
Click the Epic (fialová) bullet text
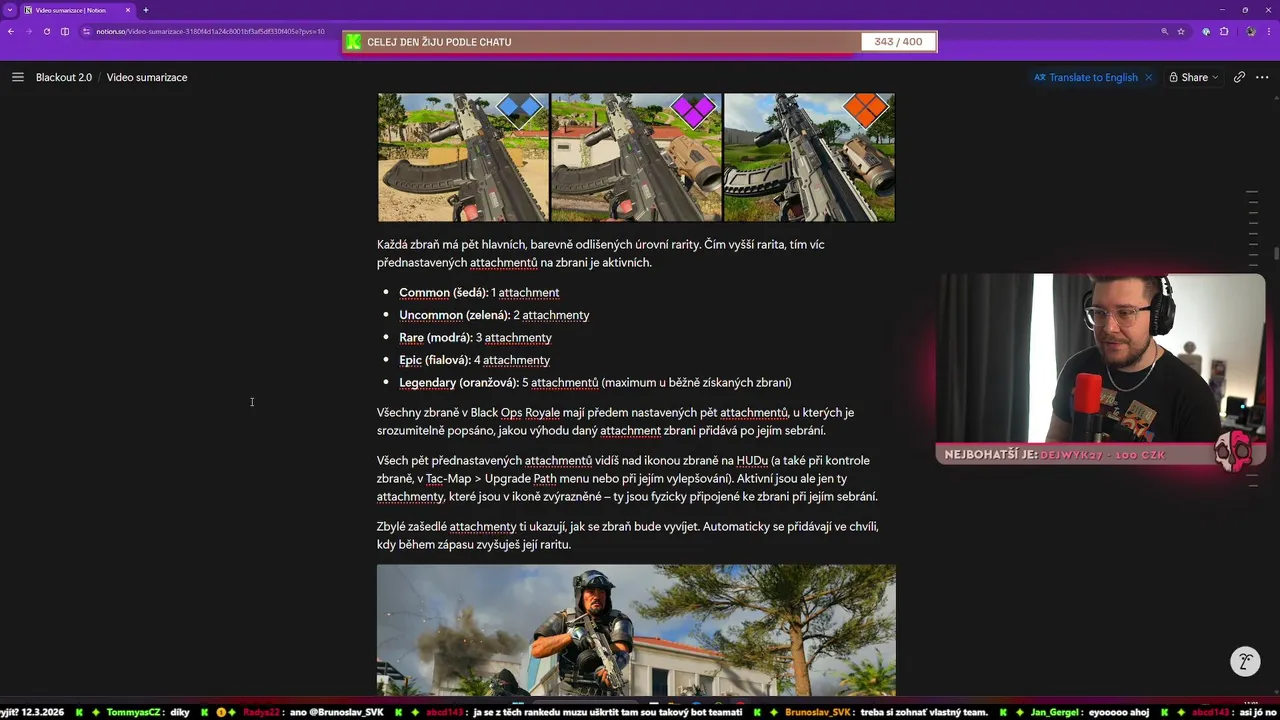click(474, 360)
